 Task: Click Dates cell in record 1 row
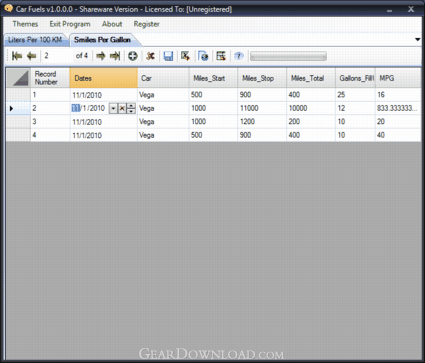click(x=104, y=95)
